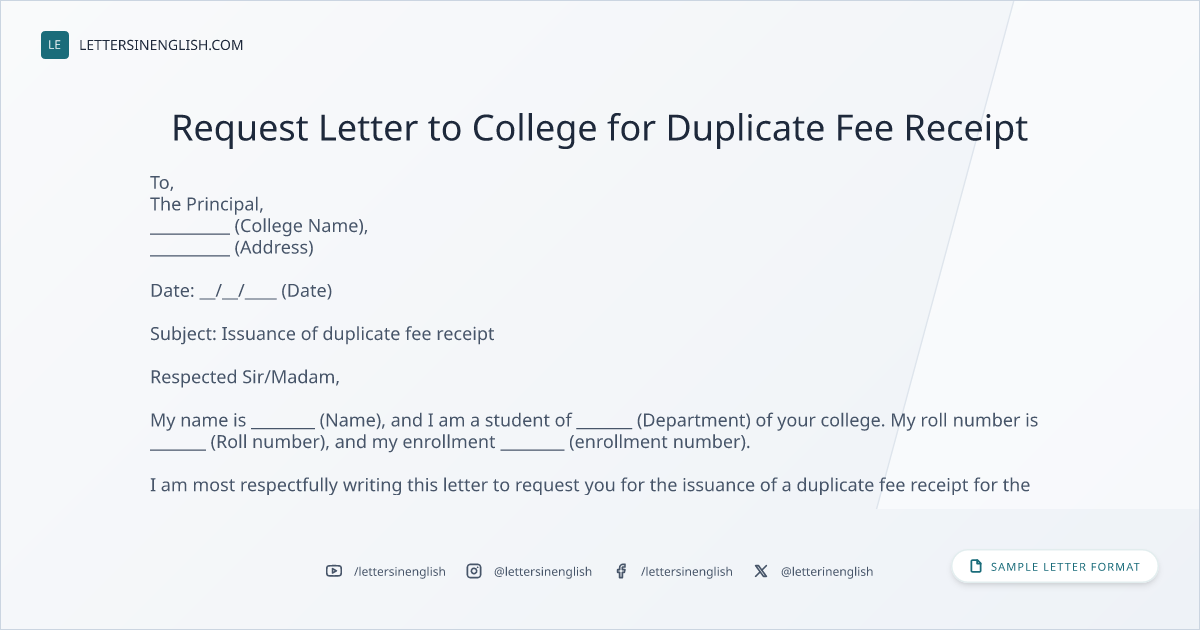
Task: Click the document icon in Sample Letter badge
Action: point(976,566)
